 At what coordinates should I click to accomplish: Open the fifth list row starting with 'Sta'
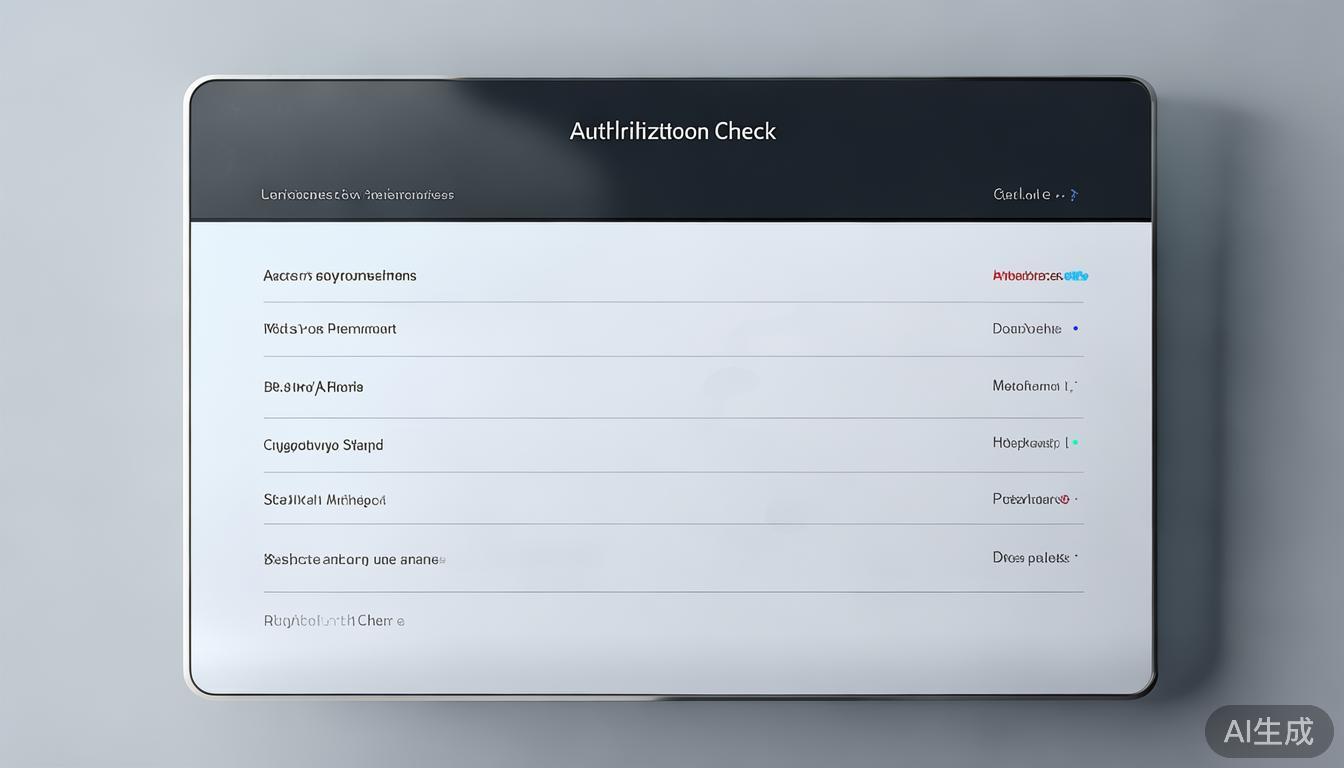(324, 500)
